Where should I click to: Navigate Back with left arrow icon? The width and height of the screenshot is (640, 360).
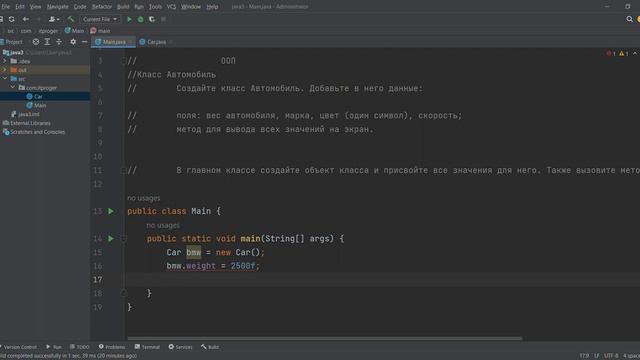point(26,19)
